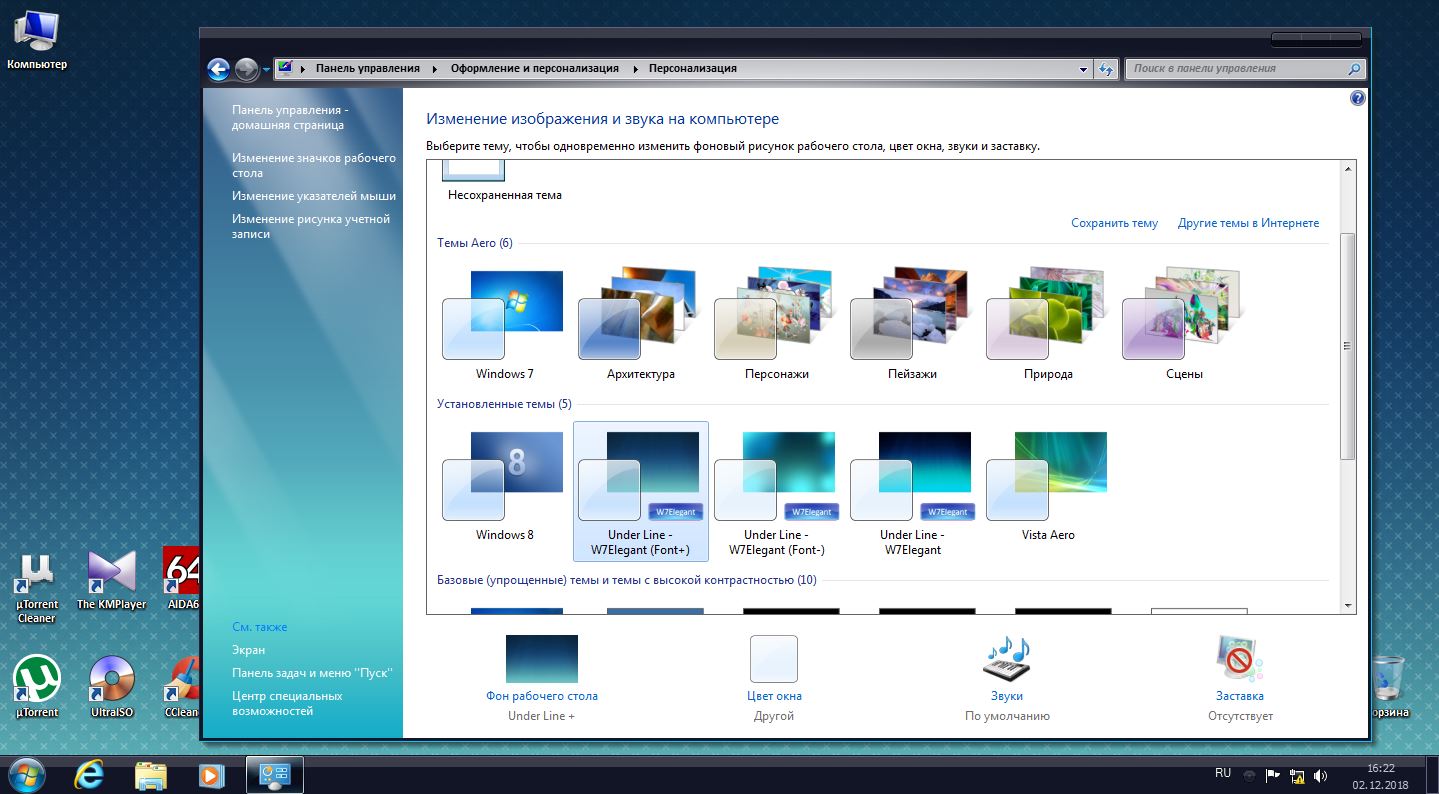This screenshot has height=794, width=1439.
Task: Open 'Центр специальных возможностей' link
Action: tap(287, 703)
